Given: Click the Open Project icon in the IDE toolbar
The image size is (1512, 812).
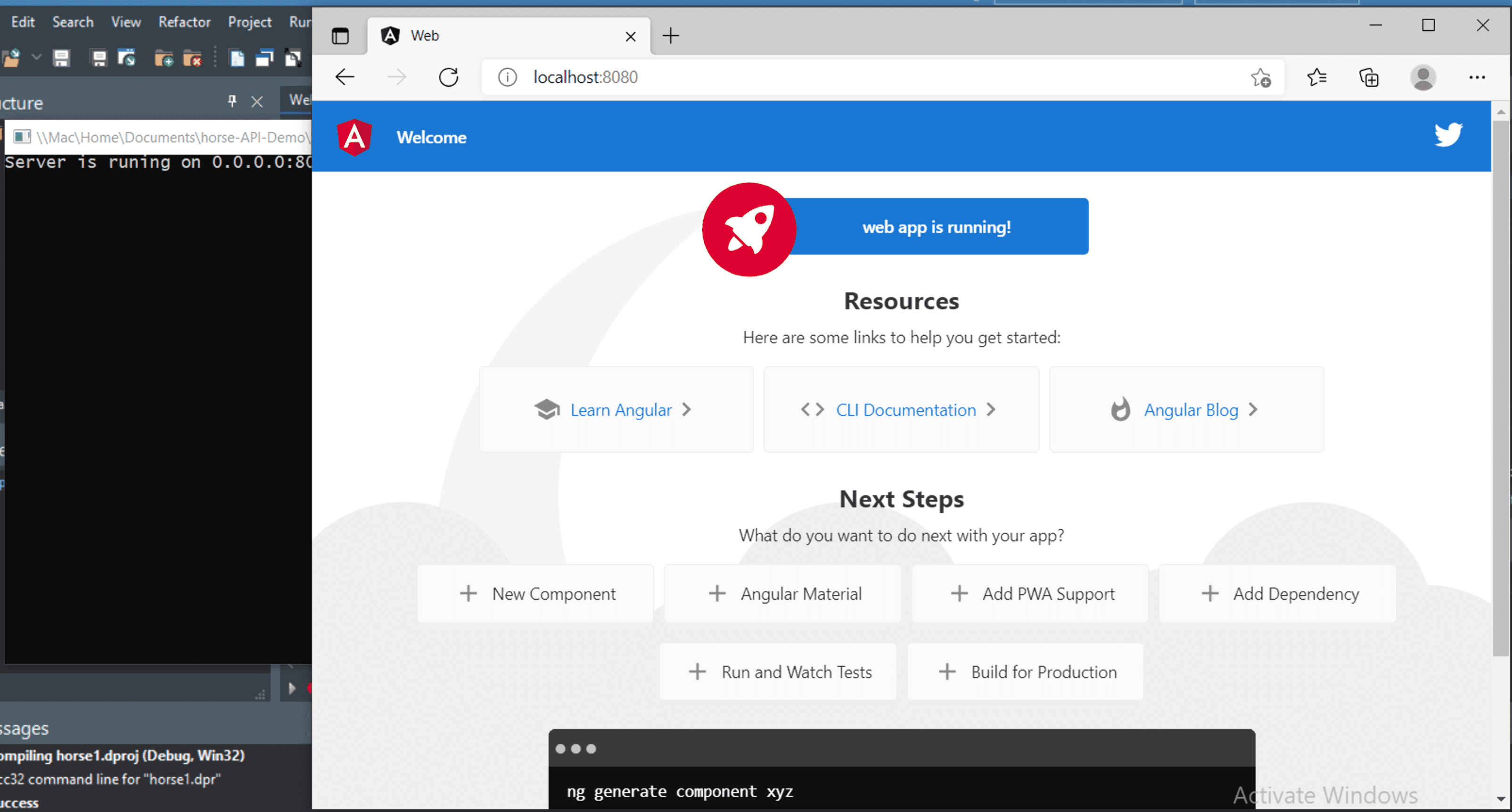Looking at the screenshot, I should (12, 58).
